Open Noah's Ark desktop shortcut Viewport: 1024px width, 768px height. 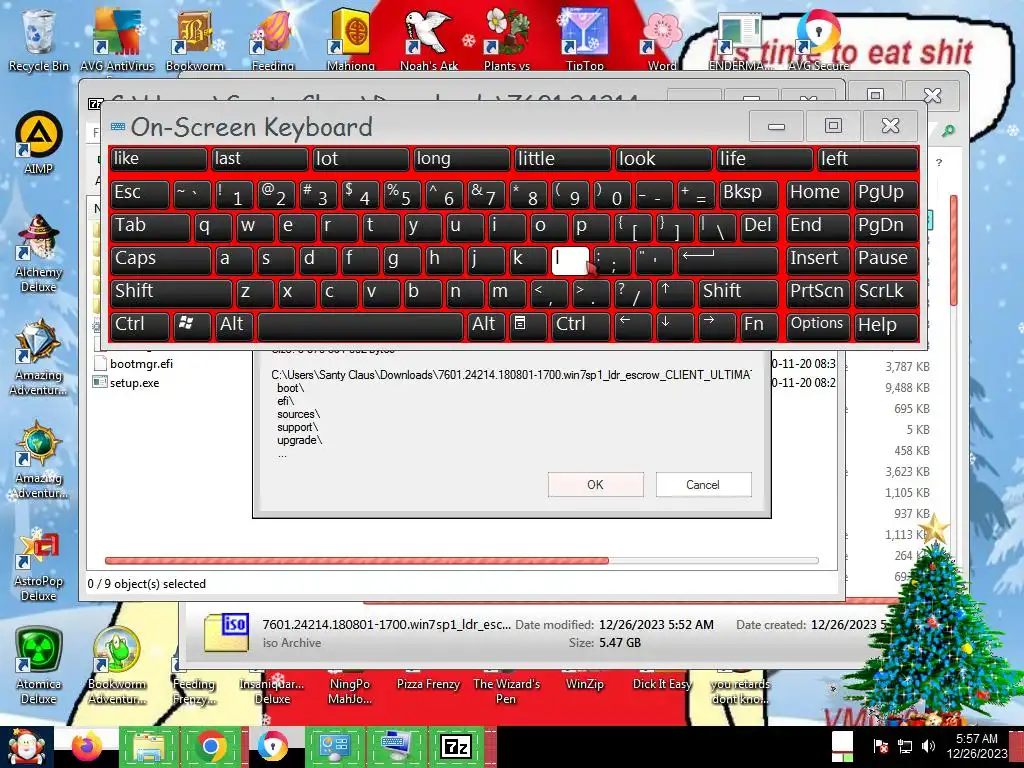[429, 38]
